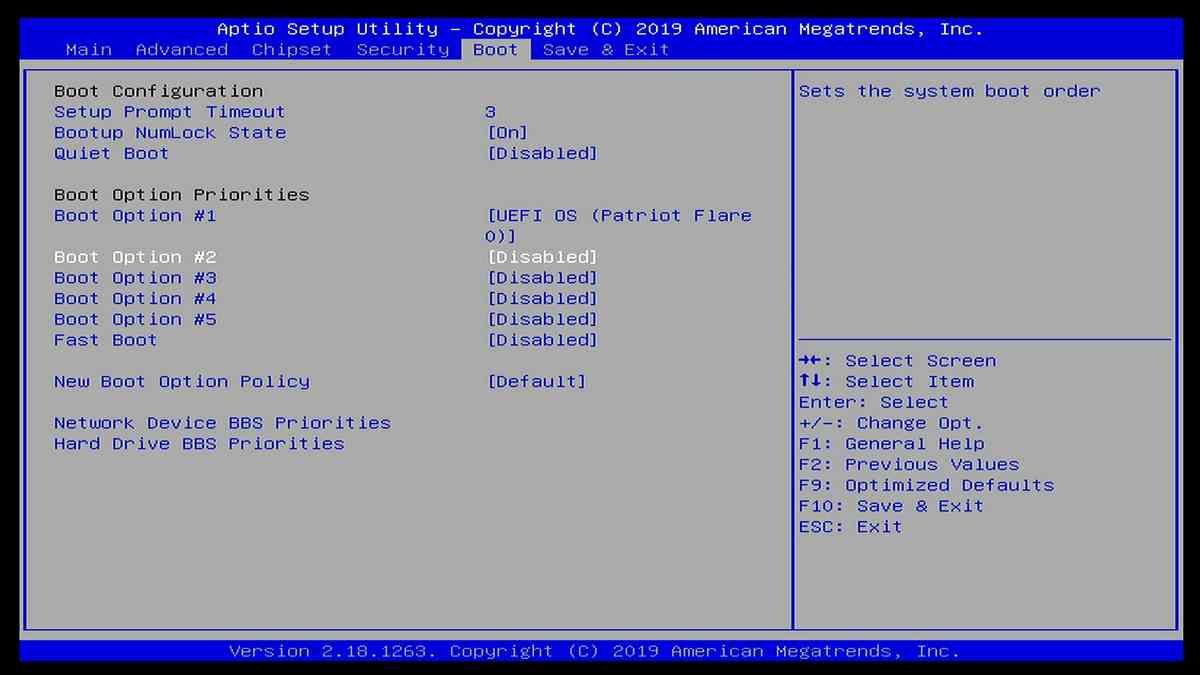Edit the Setup Prompt Timeout value
Image resolution: width=1200 pixels, height=675 pixels.
click(x=489, y=111)
